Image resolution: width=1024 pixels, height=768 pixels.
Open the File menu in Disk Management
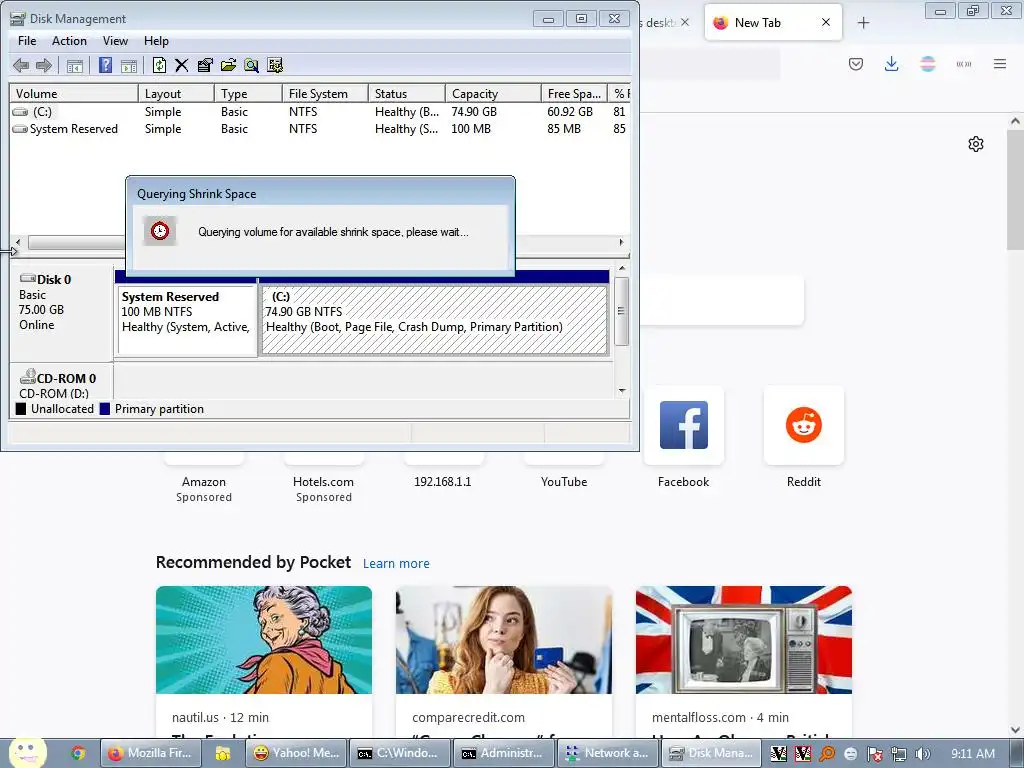tap(27, 40)
